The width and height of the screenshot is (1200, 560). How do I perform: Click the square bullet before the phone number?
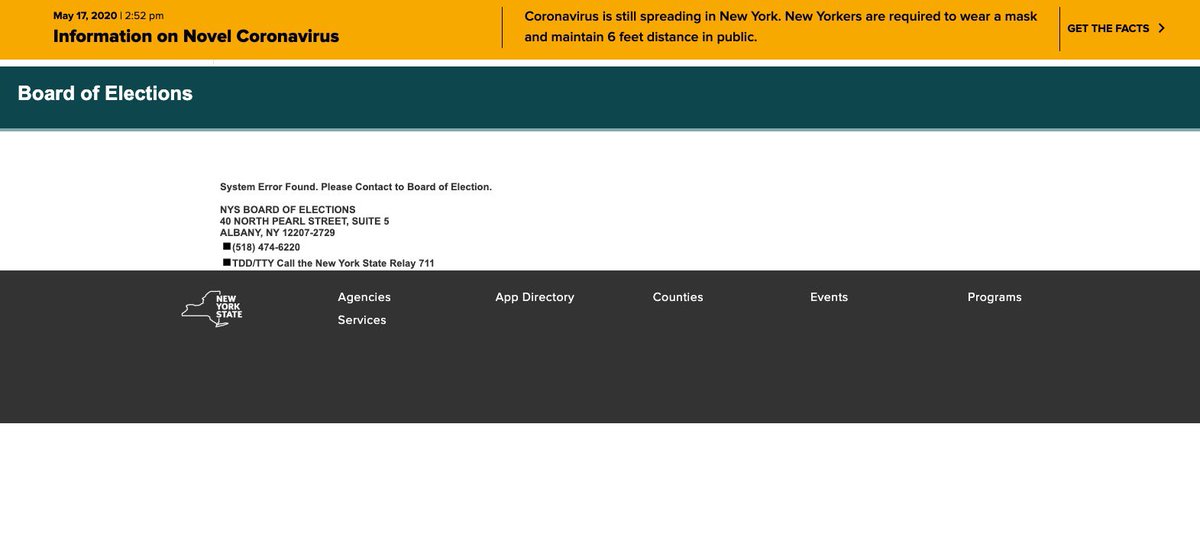[x=226, y=246]
